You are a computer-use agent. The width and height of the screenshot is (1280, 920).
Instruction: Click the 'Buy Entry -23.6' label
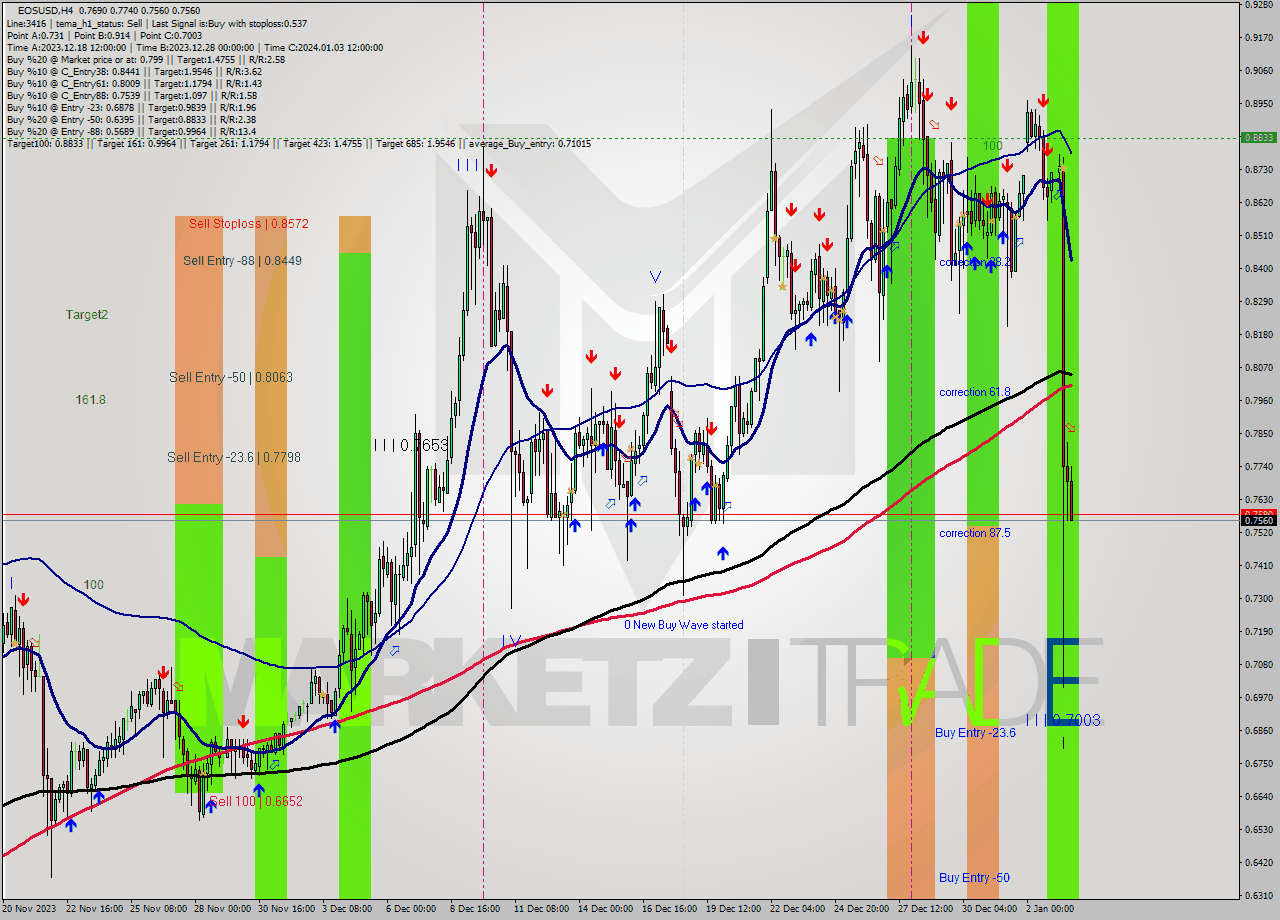click(x=975, y=733)
